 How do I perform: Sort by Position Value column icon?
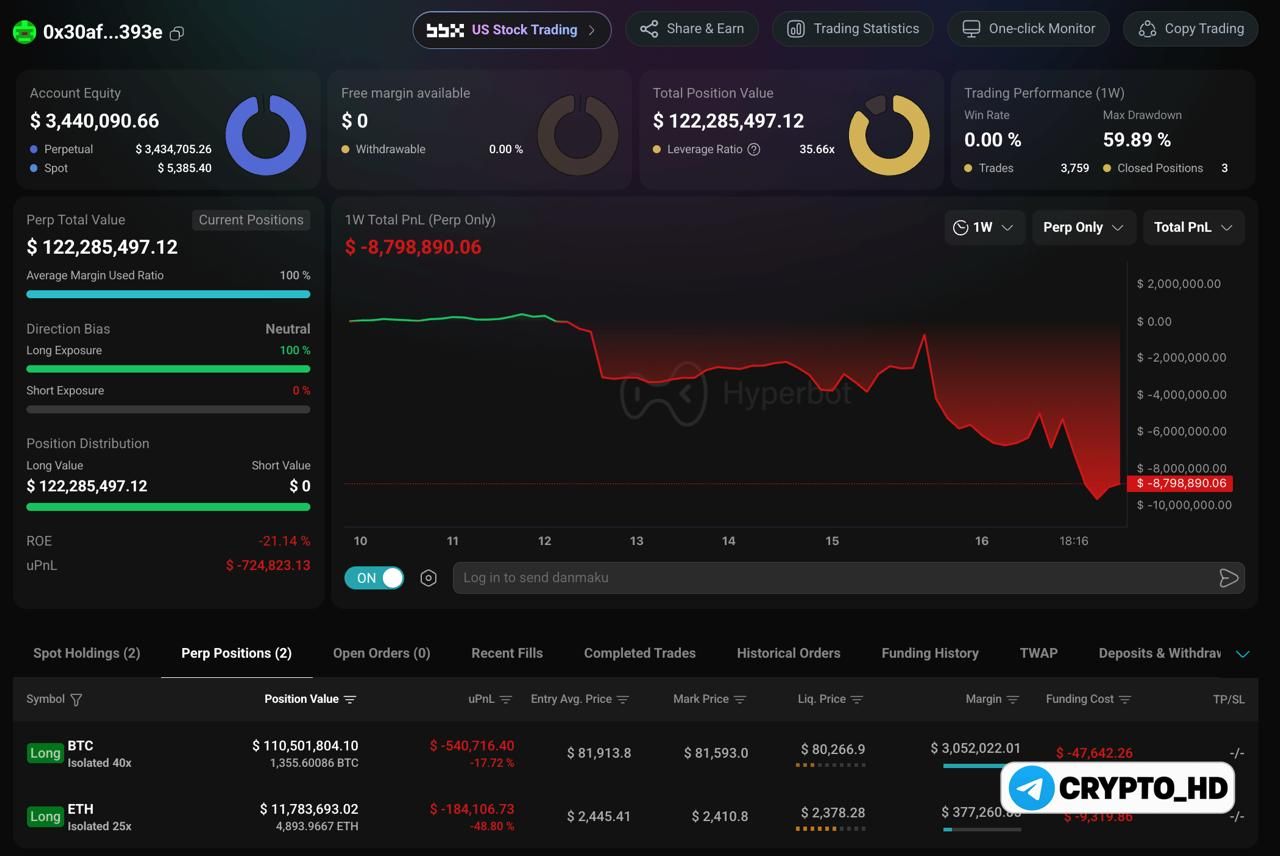coord(350,700)
